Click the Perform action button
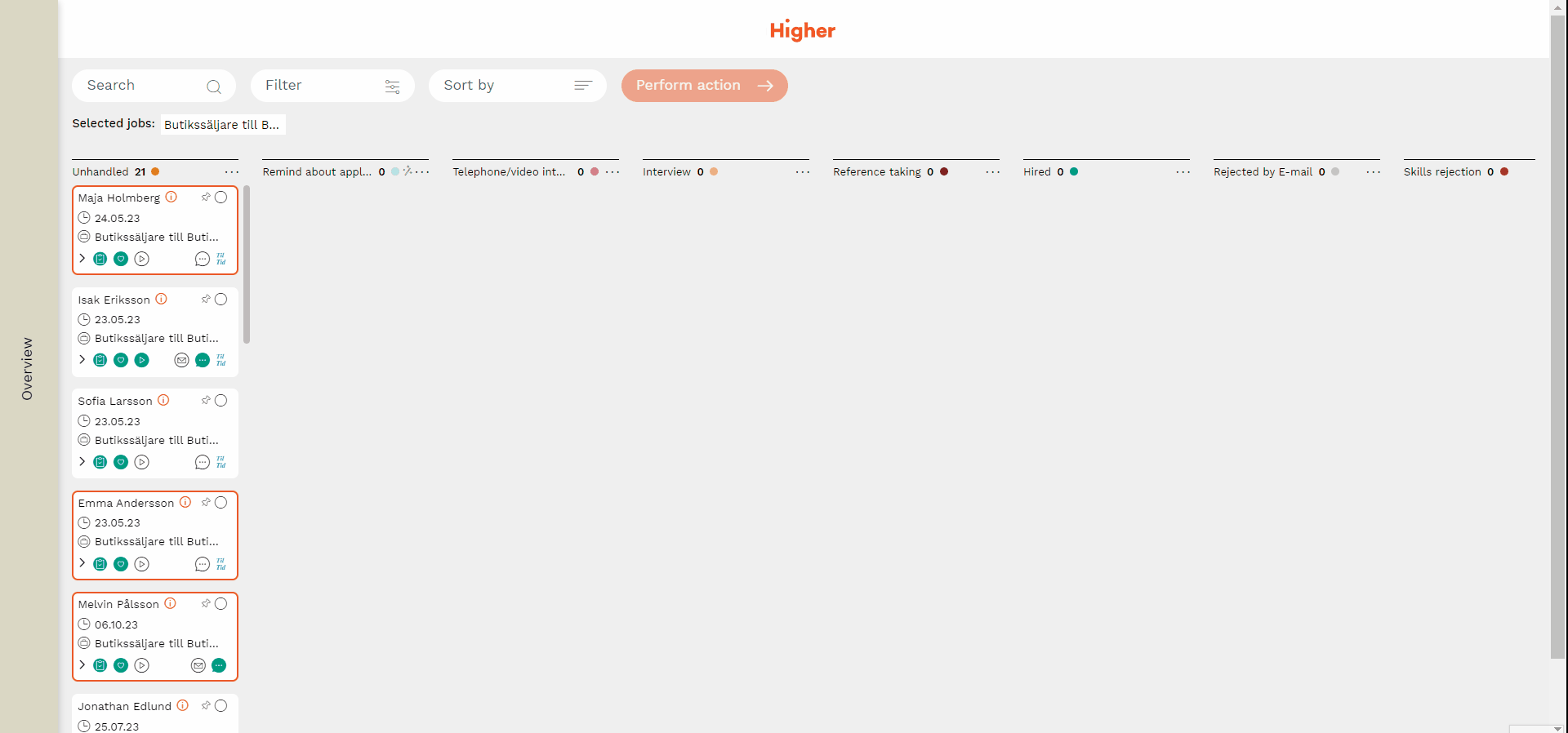Viewport: 1568px width, 733px height. pos(704,86)
